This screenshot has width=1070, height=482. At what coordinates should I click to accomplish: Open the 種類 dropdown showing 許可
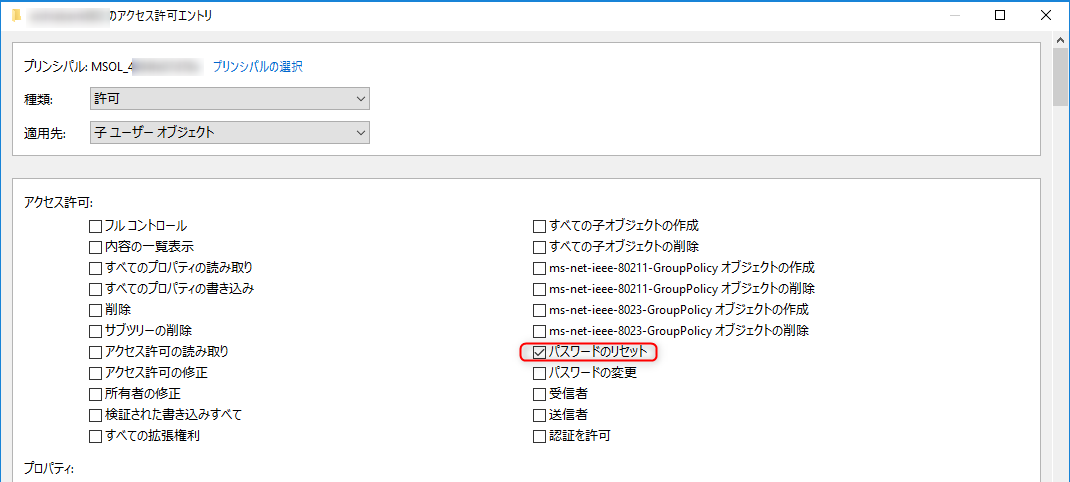tap(230, 98)
